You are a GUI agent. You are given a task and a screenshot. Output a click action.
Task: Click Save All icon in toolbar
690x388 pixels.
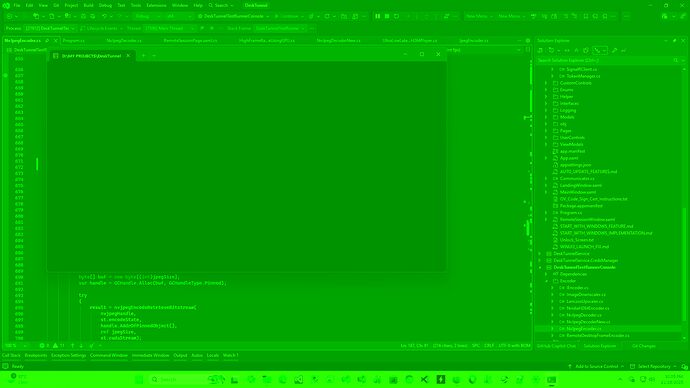tap(93, 16)
